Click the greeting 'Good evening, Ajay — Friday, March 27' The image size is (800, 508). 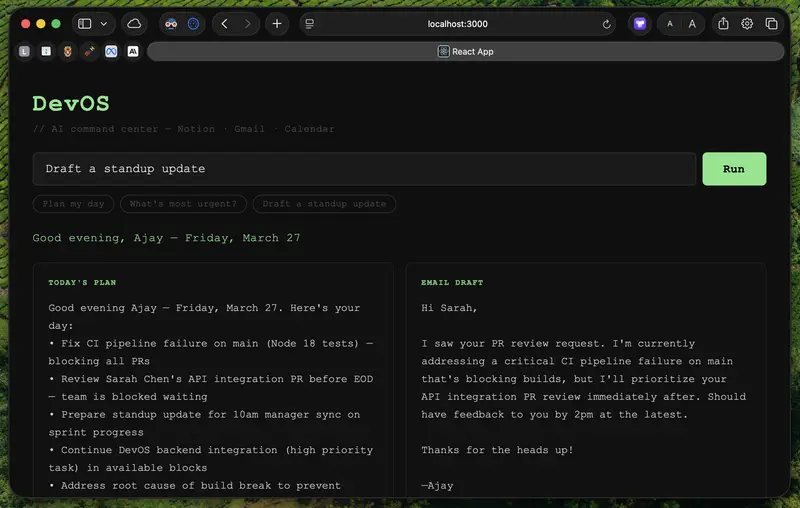(x=166, y=238)
